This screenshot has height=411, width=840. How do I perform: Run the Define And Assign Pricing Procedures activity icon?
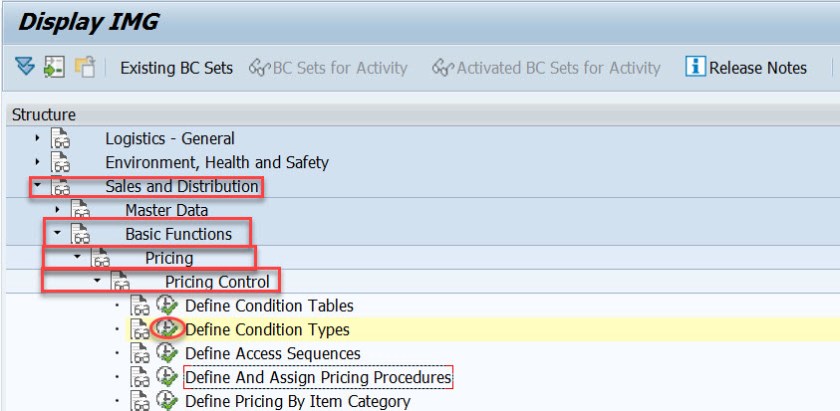(167, 377)
